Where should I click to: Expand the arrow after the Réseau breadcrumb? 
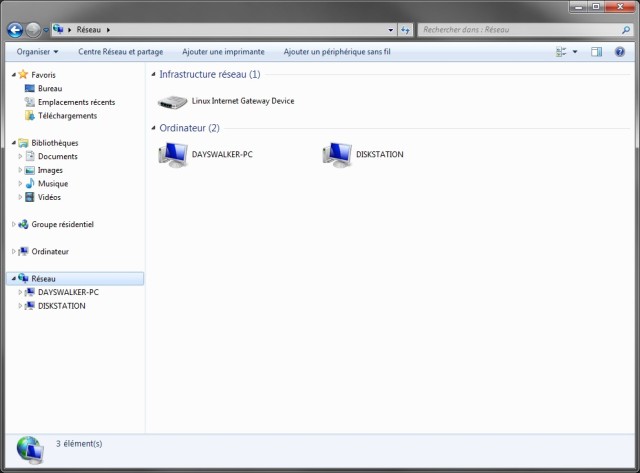pos(108,30)
